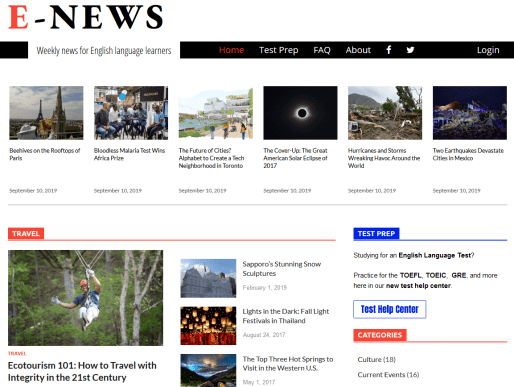Image resolution: width=514 pixels, height=387 pixels.
Task: Open the Sapporo snow sculpture thumbnail
Action: point(208,278)
